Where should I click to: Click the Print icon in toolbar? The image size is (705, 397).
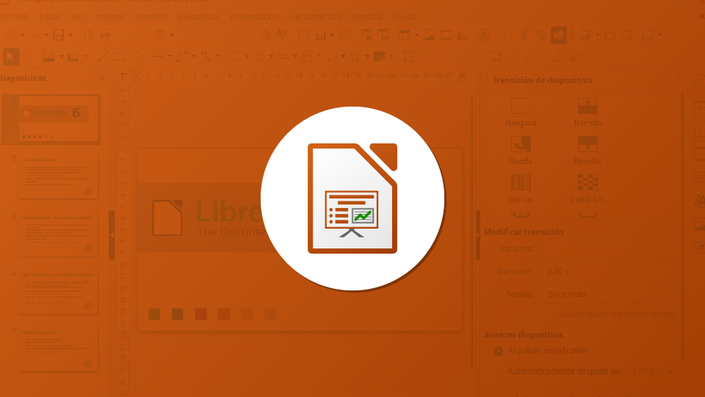(x=105, y=35)
